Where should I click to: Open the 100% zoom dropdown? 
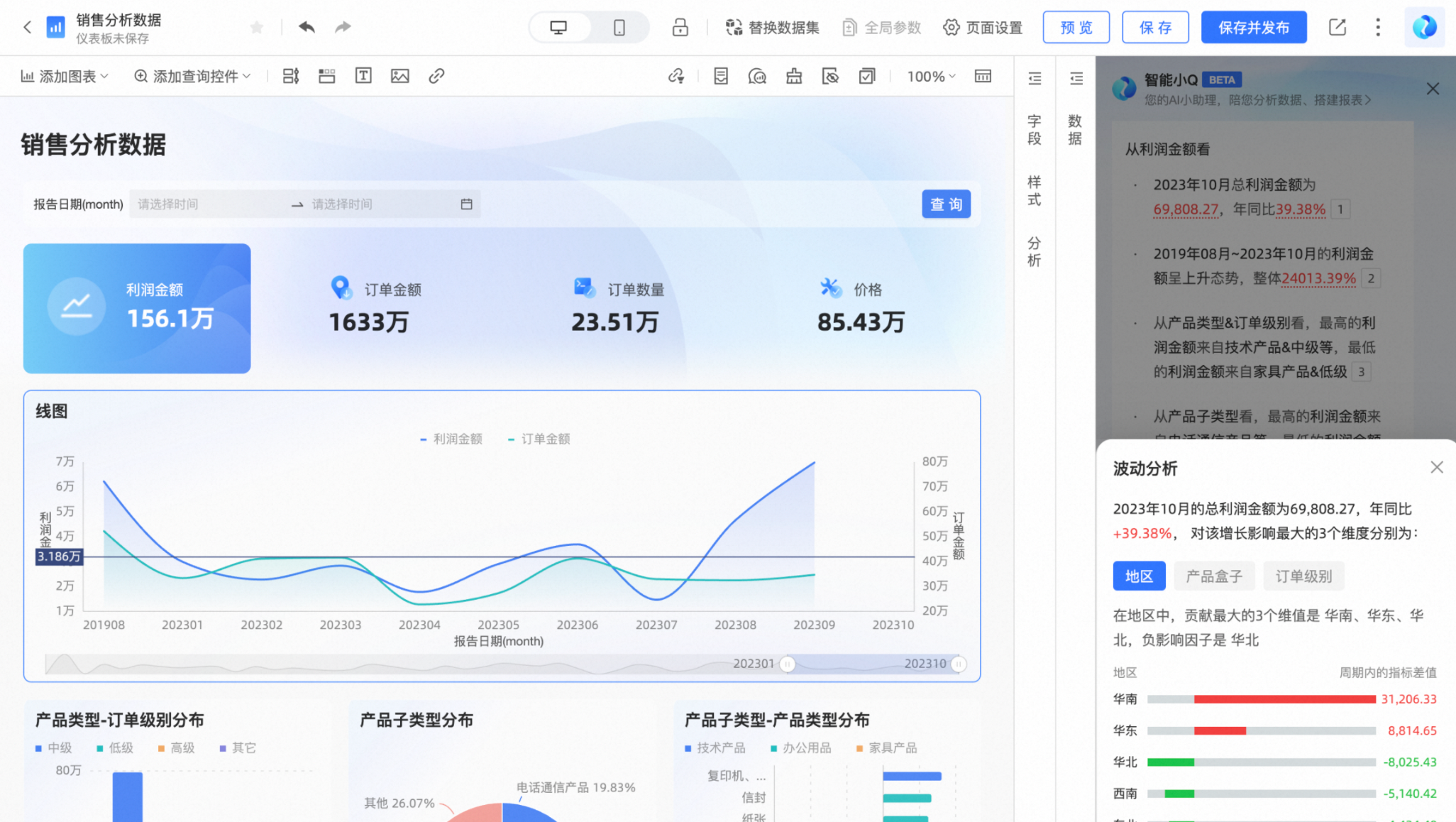[931, 76]
